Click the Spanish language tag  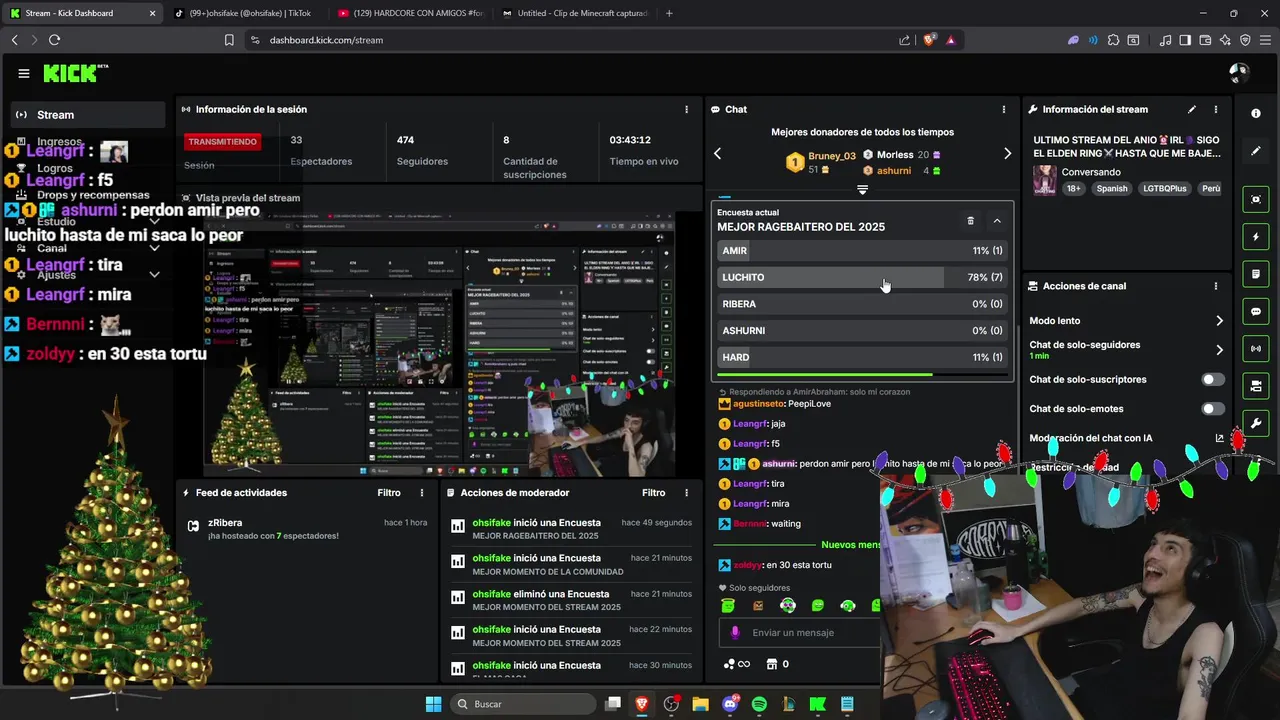[1111, 189]
